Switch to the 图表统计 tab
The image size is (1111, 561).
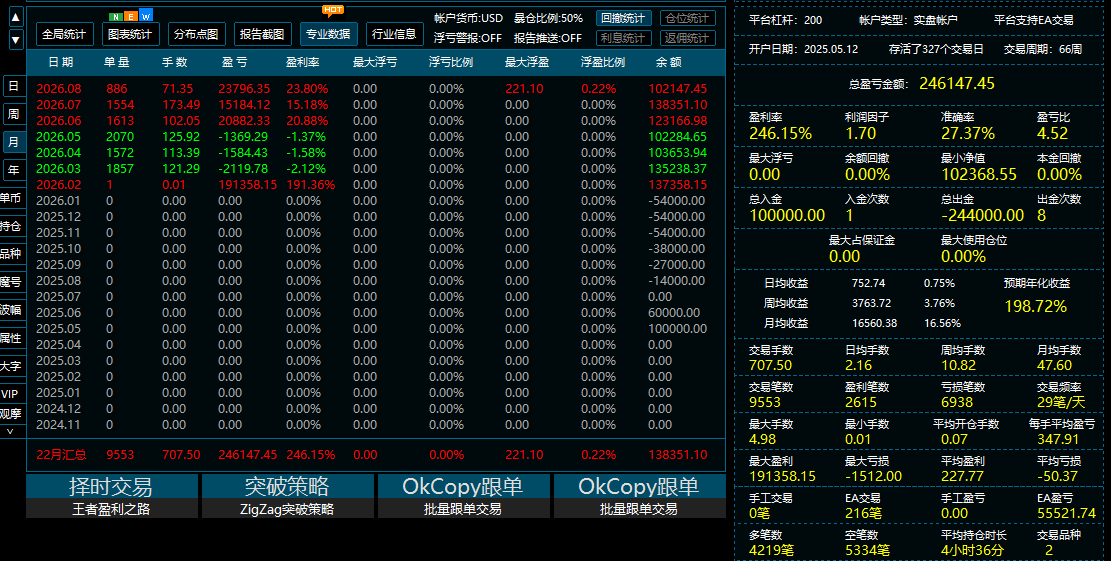pyautogui.click(x=130, y=34)
